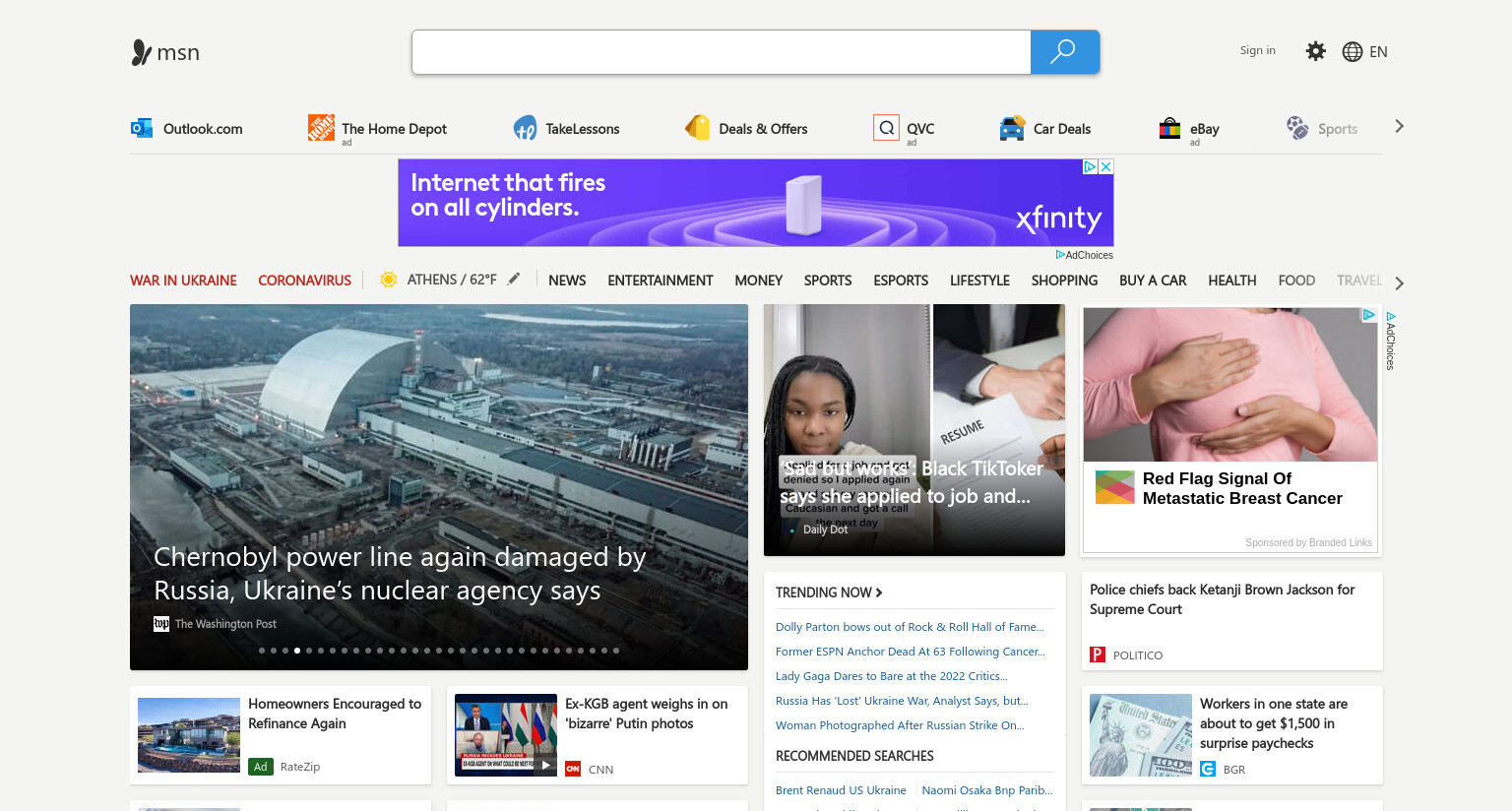Open the TakeLessons shortcut icon

point(525,128)
